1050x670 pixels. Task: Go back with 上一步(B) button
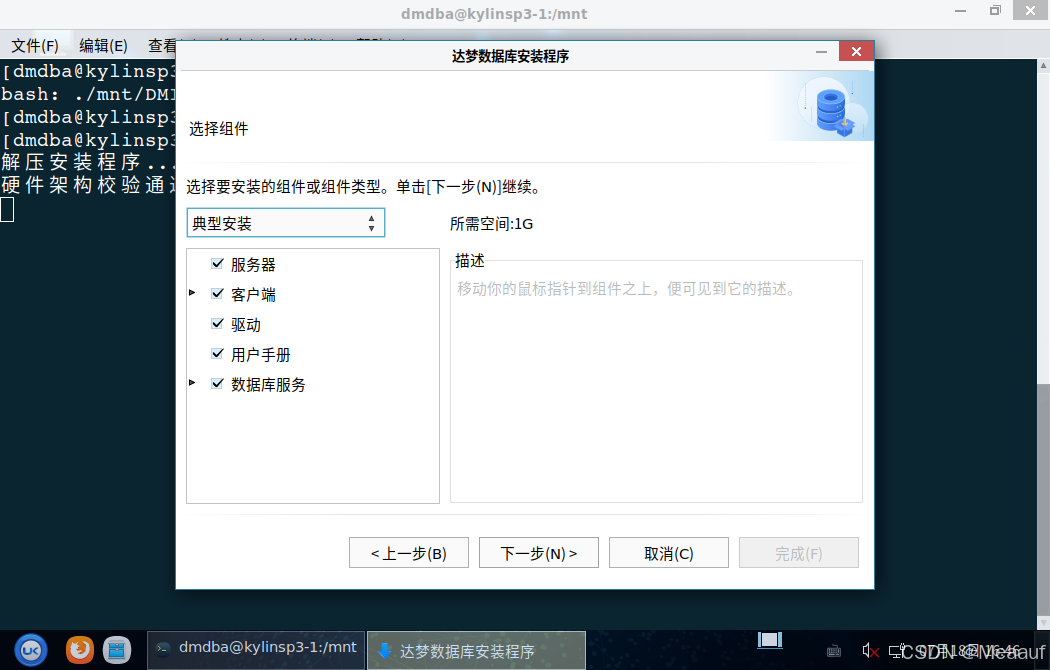click(408, 553)
